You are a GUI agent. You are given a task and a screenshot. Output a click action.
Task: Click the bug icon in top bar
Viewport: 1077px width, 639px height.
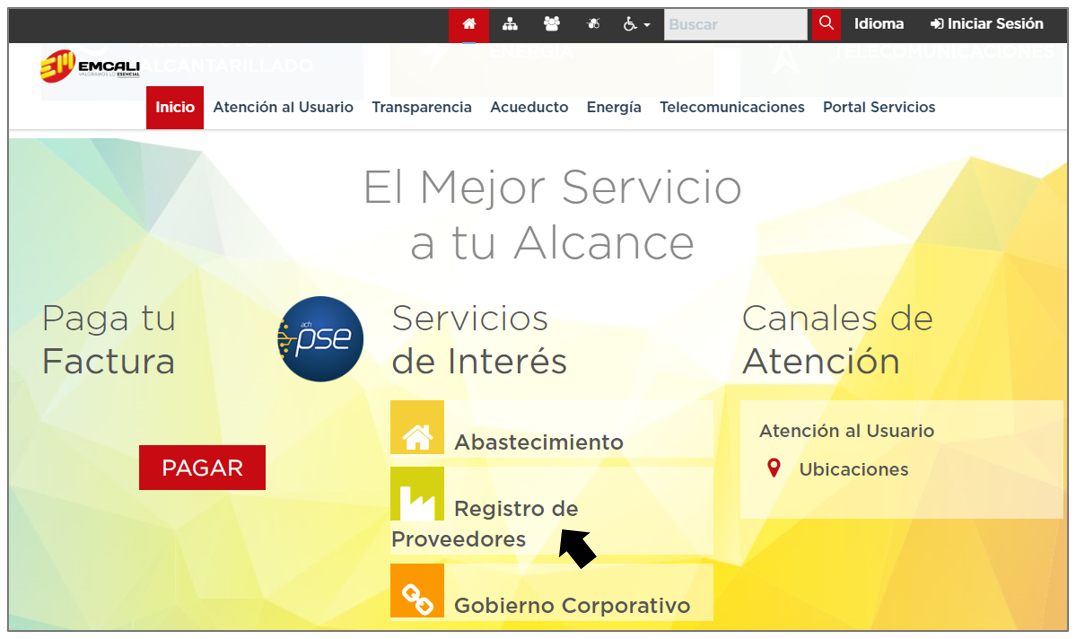pyautogui.click(x=593, y=24)
